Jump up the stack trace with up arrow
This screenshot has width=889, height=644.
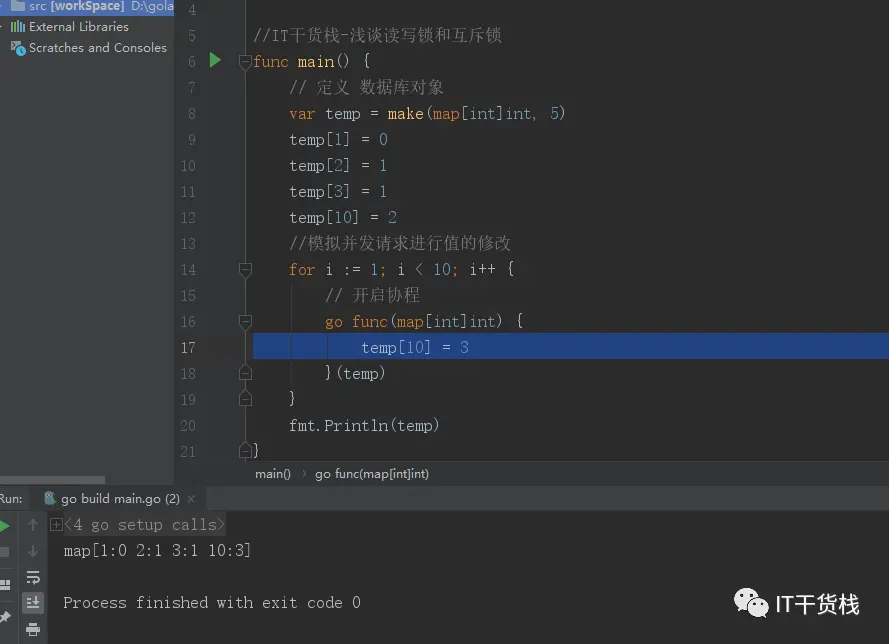33,525
